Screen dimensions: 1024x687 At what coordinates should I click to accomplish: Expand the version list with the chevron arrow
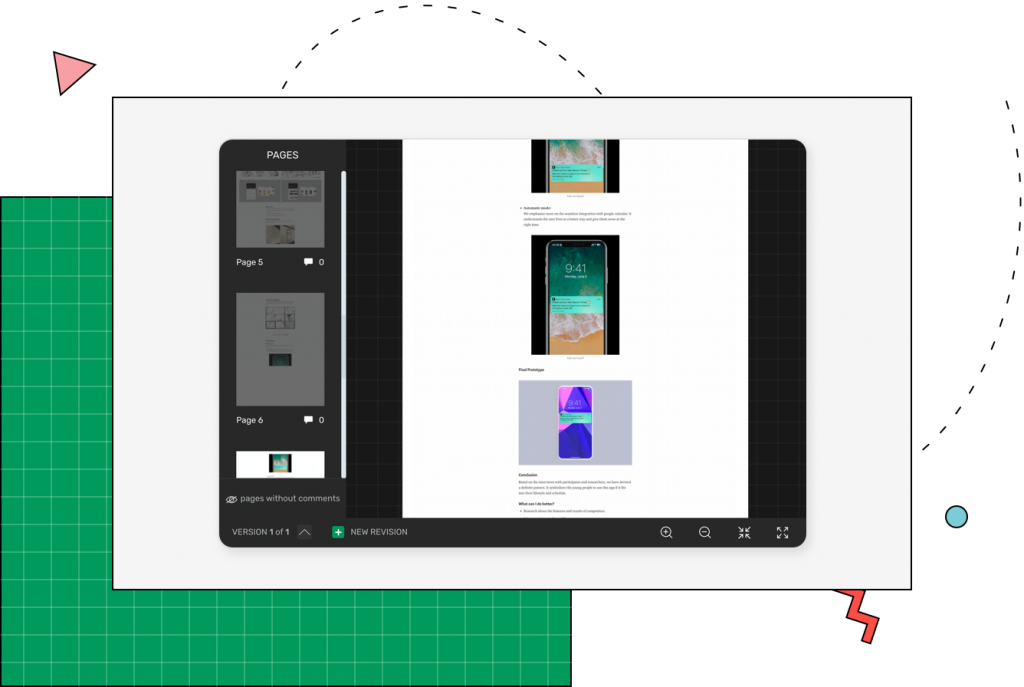click(x=305, y=532)
